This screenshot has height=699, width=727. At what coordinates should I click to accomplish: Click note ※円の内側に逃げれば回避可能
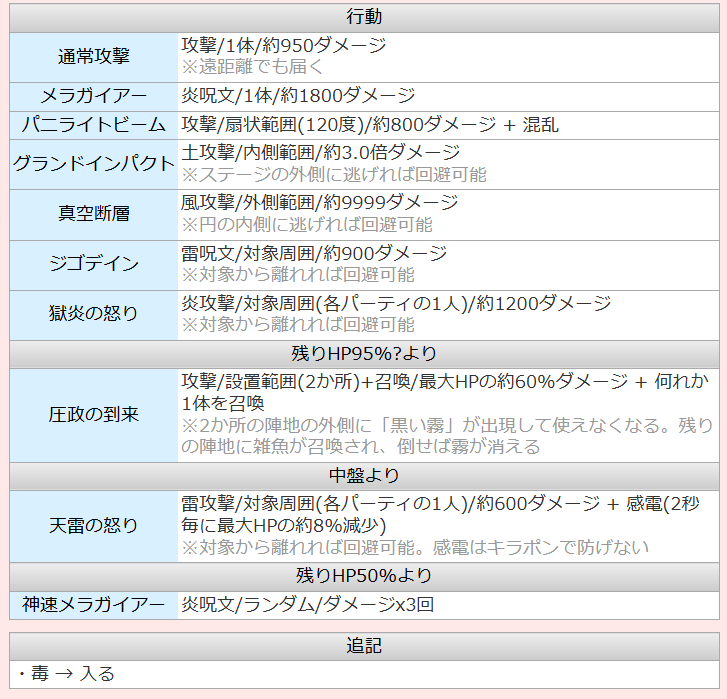tap(307, 225)
